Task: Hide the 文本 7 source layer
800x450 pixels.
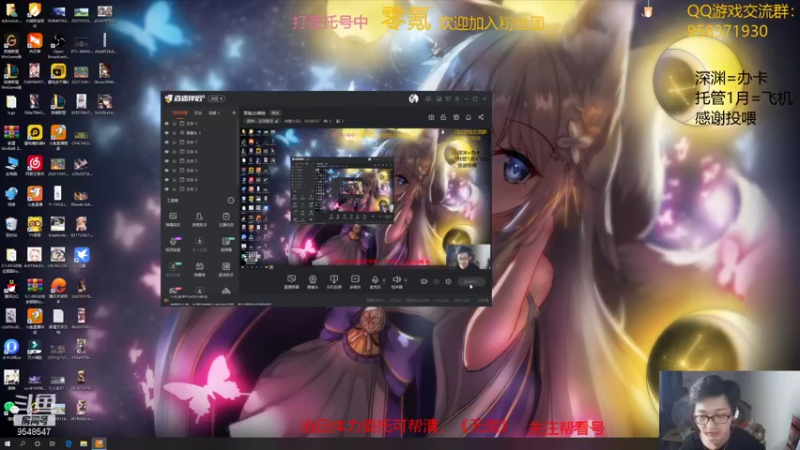Action: pyautogui.click(x=166, y=142)
